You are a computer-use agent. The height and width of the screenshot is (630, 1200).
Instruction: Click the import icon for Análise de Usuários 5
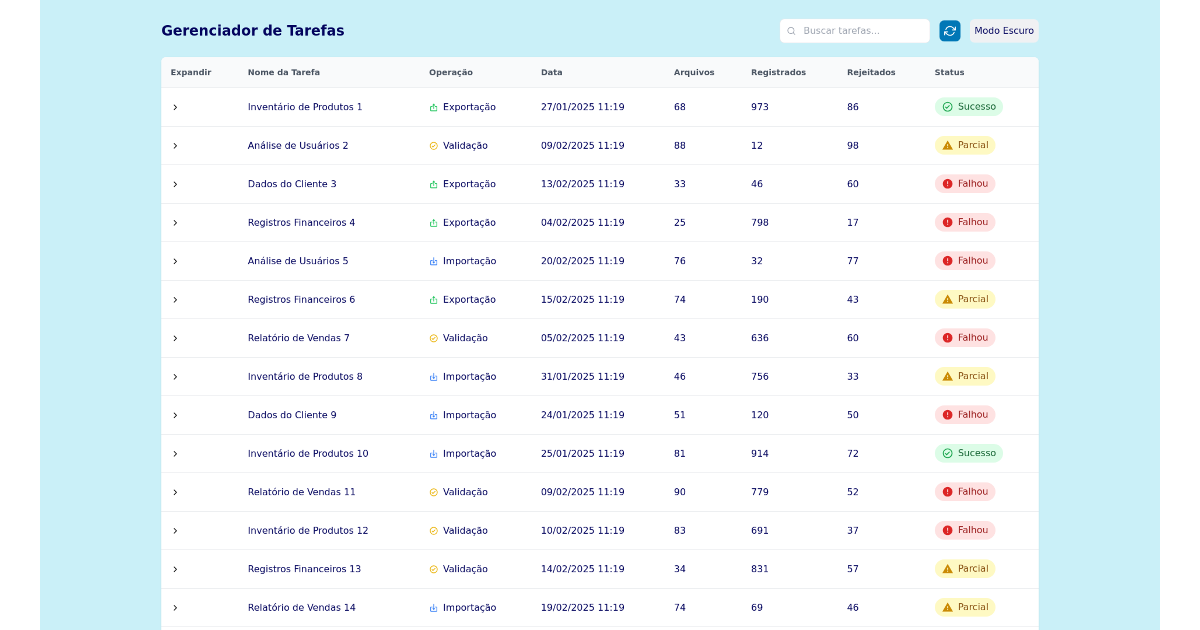pyautogui.click(x=433, y=261)
